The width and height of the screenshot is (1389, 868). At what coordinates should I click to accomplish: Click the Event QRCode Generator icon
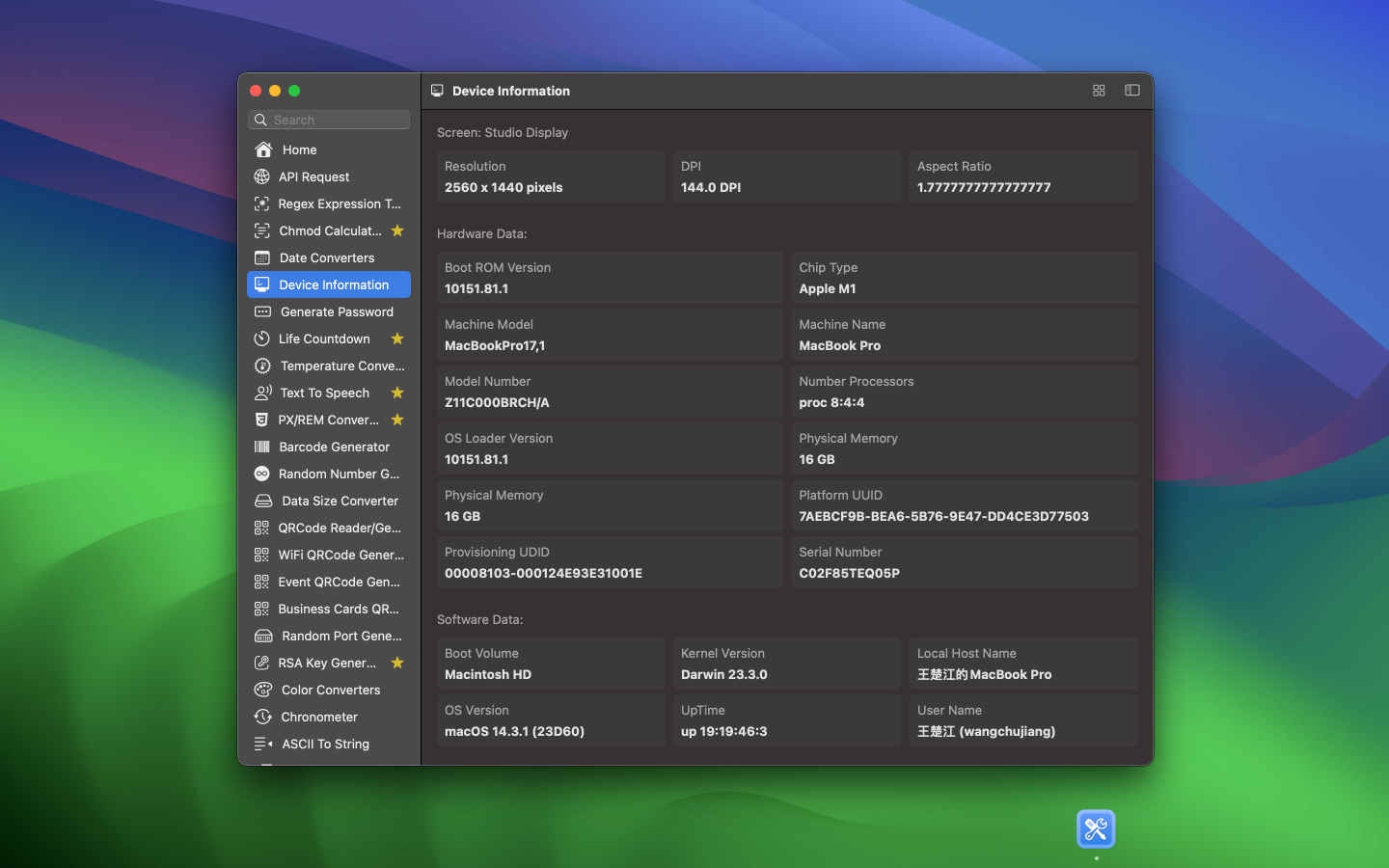261,582
